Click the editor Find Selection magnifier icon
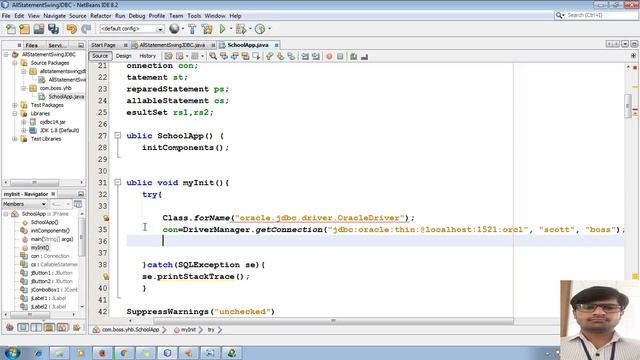The image size is (640, 360). [213, 56]
